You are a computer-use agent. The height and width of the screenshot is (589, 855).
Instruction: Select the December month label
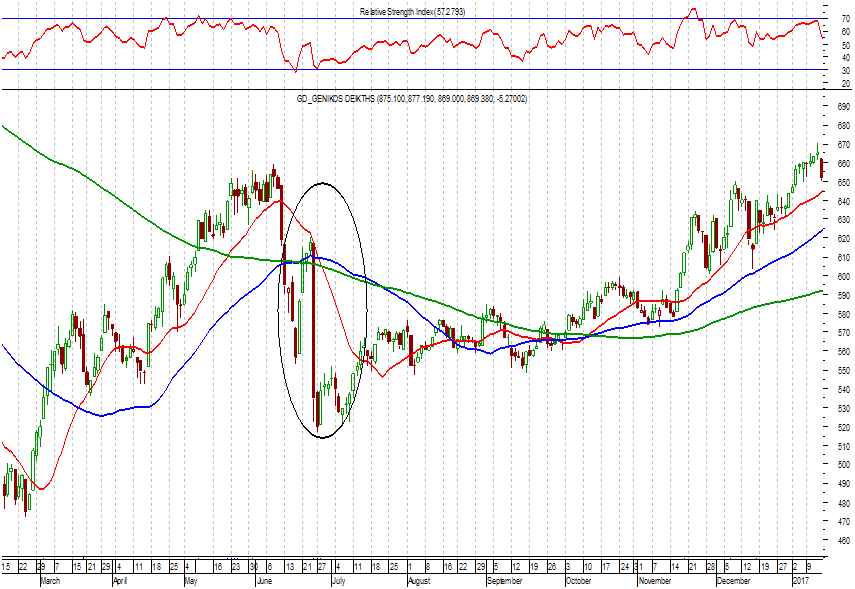coord(733,581)
